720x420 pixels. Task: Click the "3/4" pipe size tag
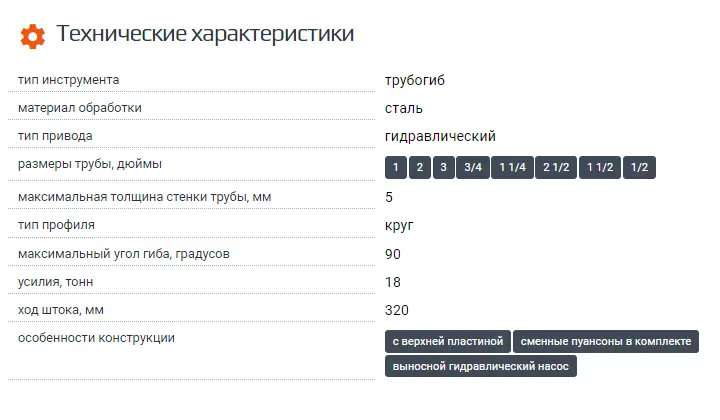coord(473,168)
